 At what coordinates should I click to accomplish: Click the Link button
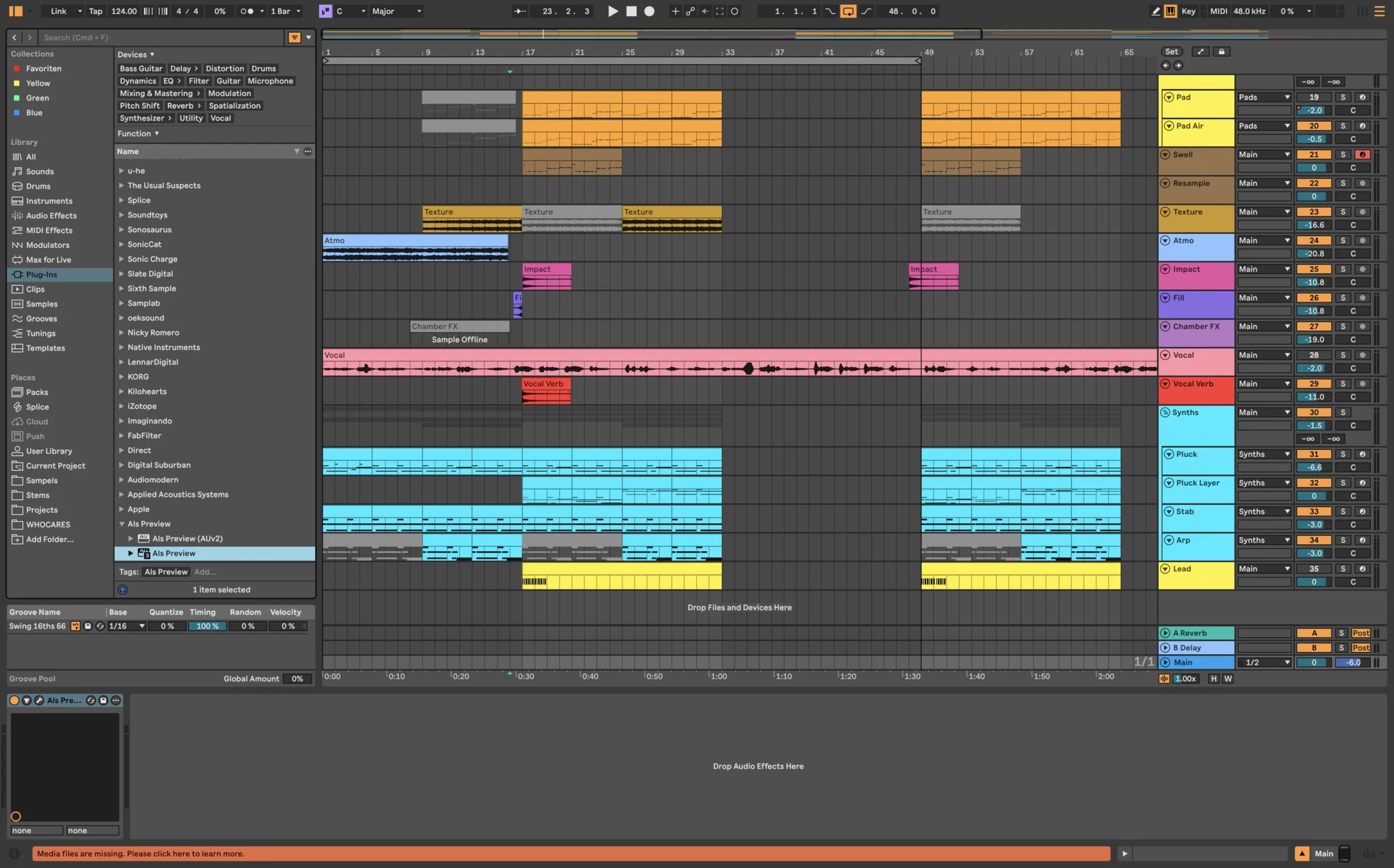pos(59,11)
